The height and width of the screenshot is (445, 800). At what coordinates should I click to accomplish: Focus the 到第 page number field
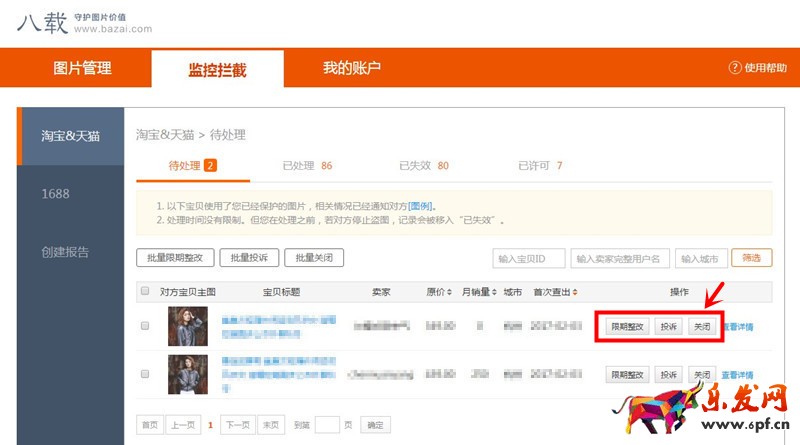click(327, 425)
